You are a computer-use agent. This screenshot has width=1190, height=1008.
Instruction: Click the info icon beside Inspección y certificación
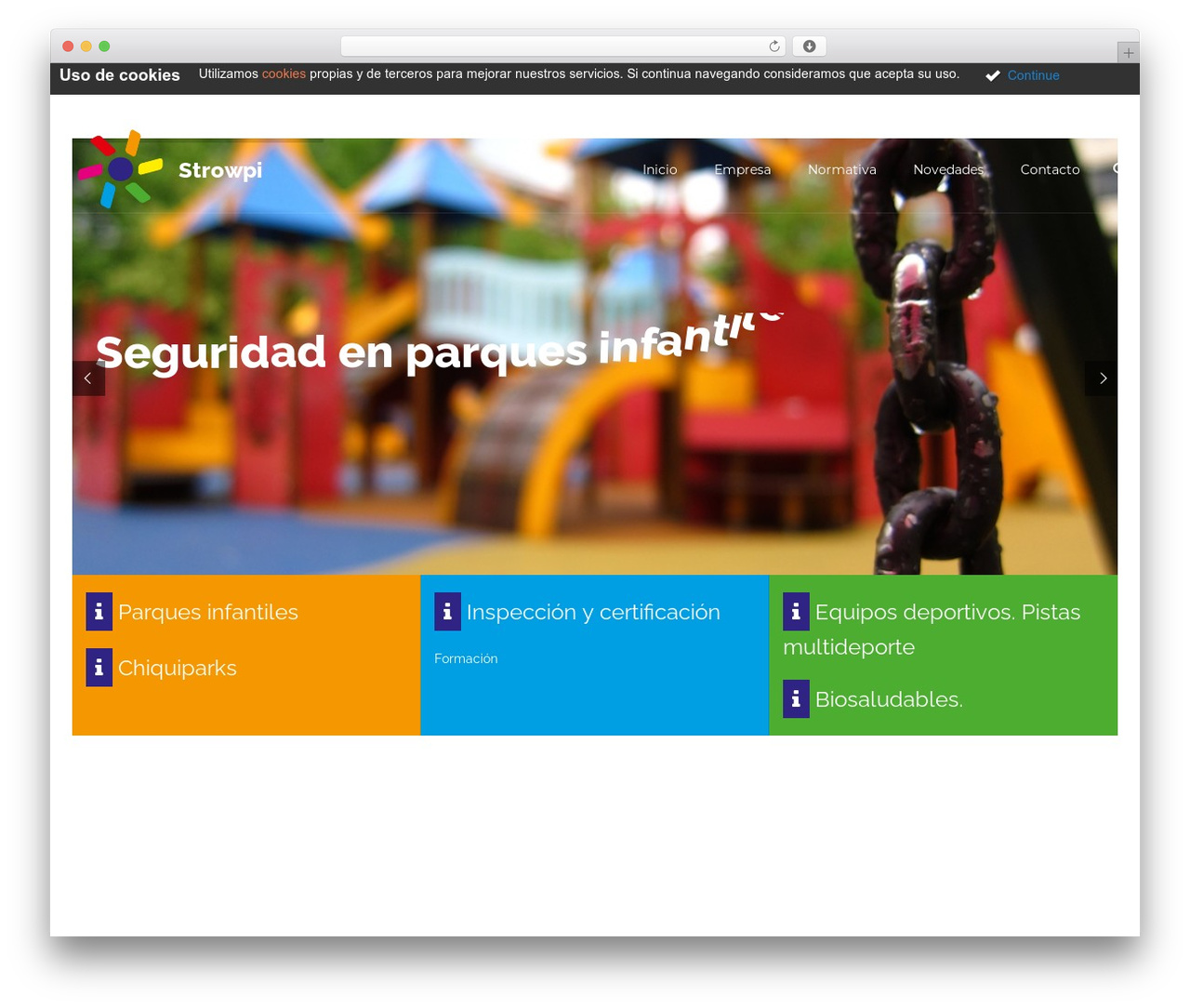point(447,612)
